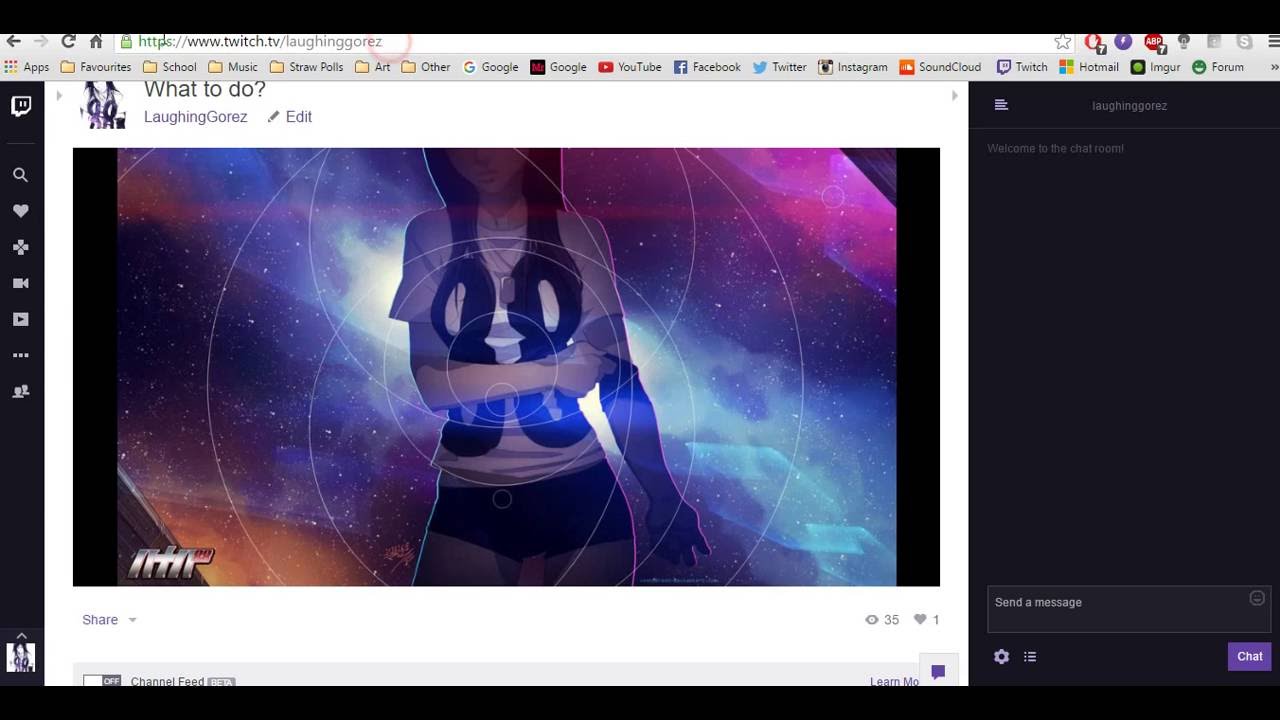Collapse the left panel with the small arrow
The image size is (1280, 720).
(x=59, y=96)
